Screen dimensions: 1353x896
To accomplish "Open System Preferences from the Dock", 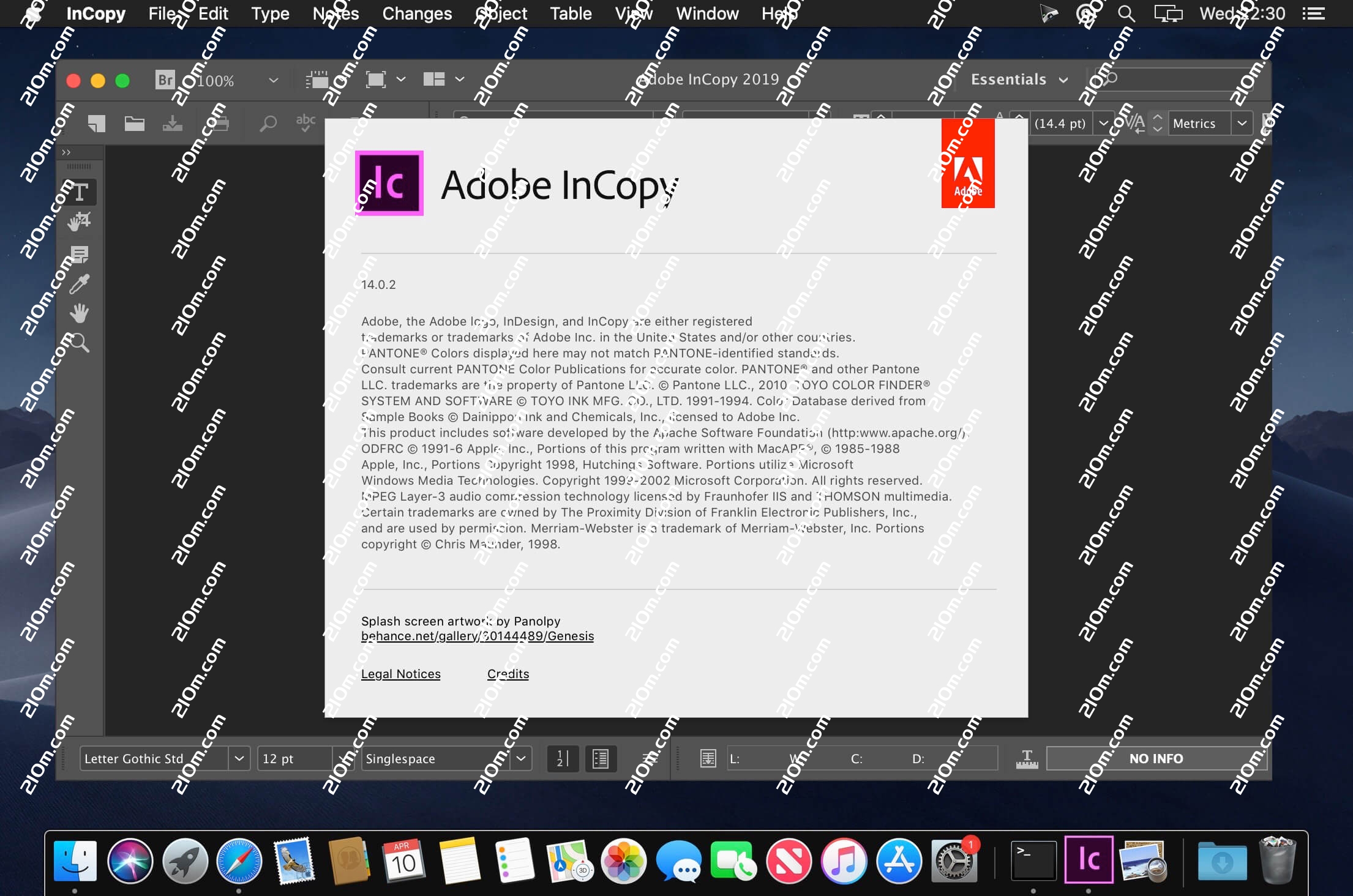I will [954, 861].
